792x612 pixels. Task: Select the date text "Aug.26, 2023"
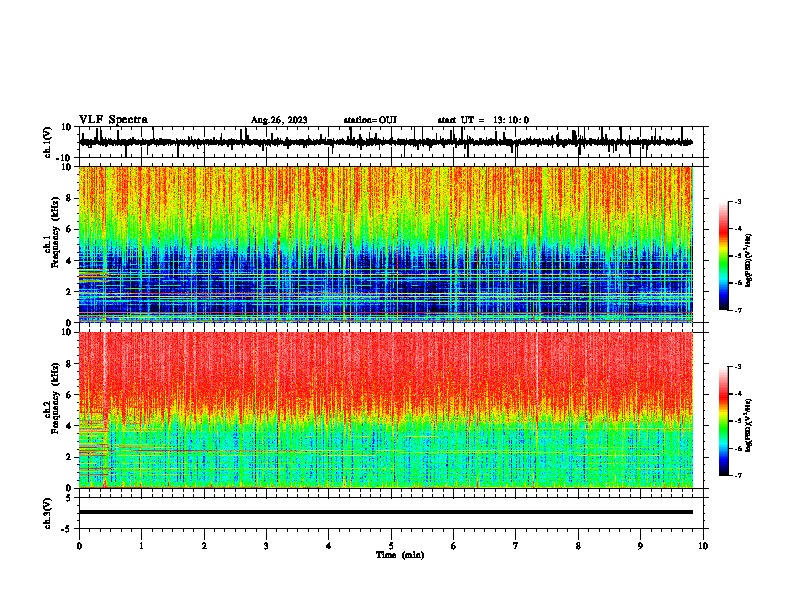pyautogui.click(x=279, y=120)
